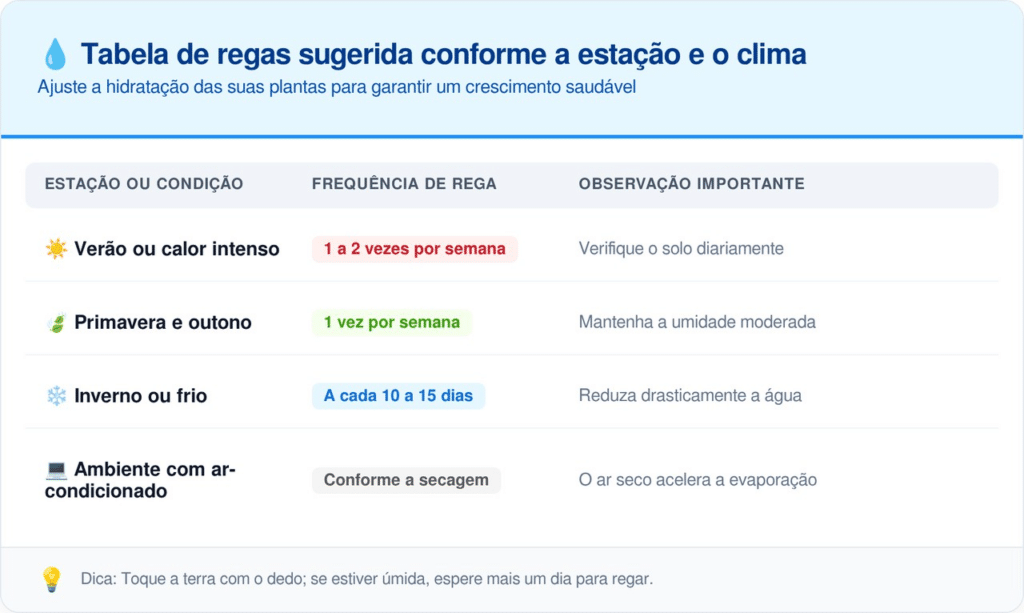Click the sun icon beside Verão
This screenshot has height=613, width=1024.
coord(56,249)
